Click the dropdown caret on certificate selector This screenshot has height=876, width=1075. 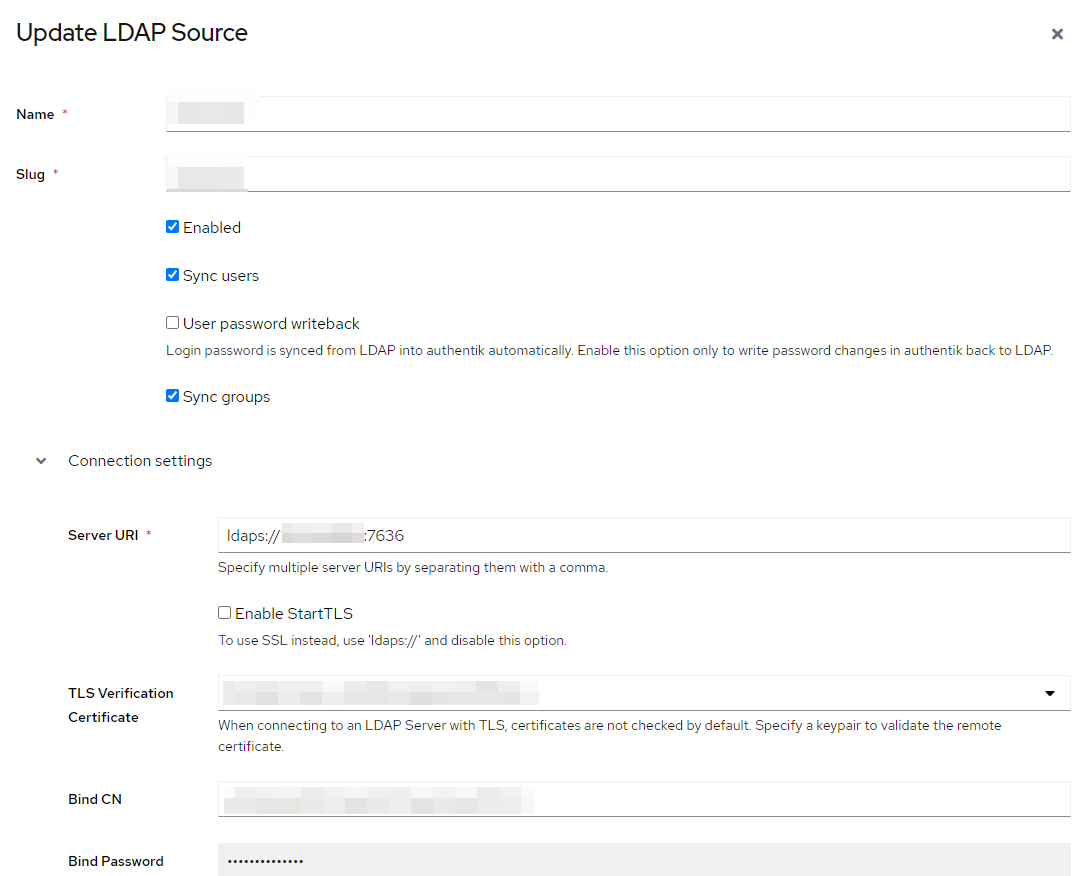(x=1050, y=692)
